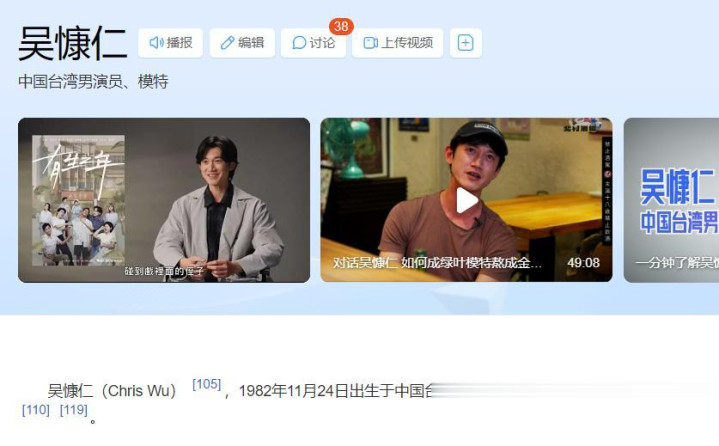Image resolution: width=719 pixels, height=446 pixels.
Task: Click the 49:08 duration label
Action: 583,263
